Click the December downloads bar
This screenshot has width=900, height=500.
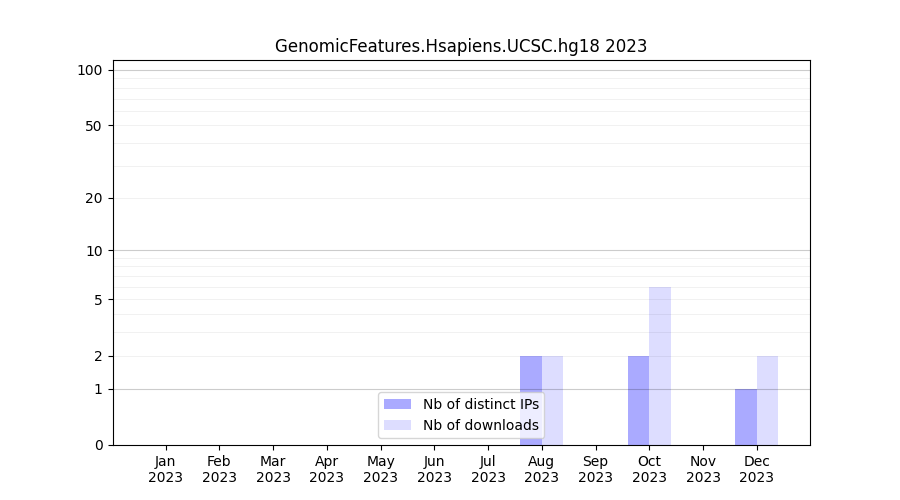767,400
